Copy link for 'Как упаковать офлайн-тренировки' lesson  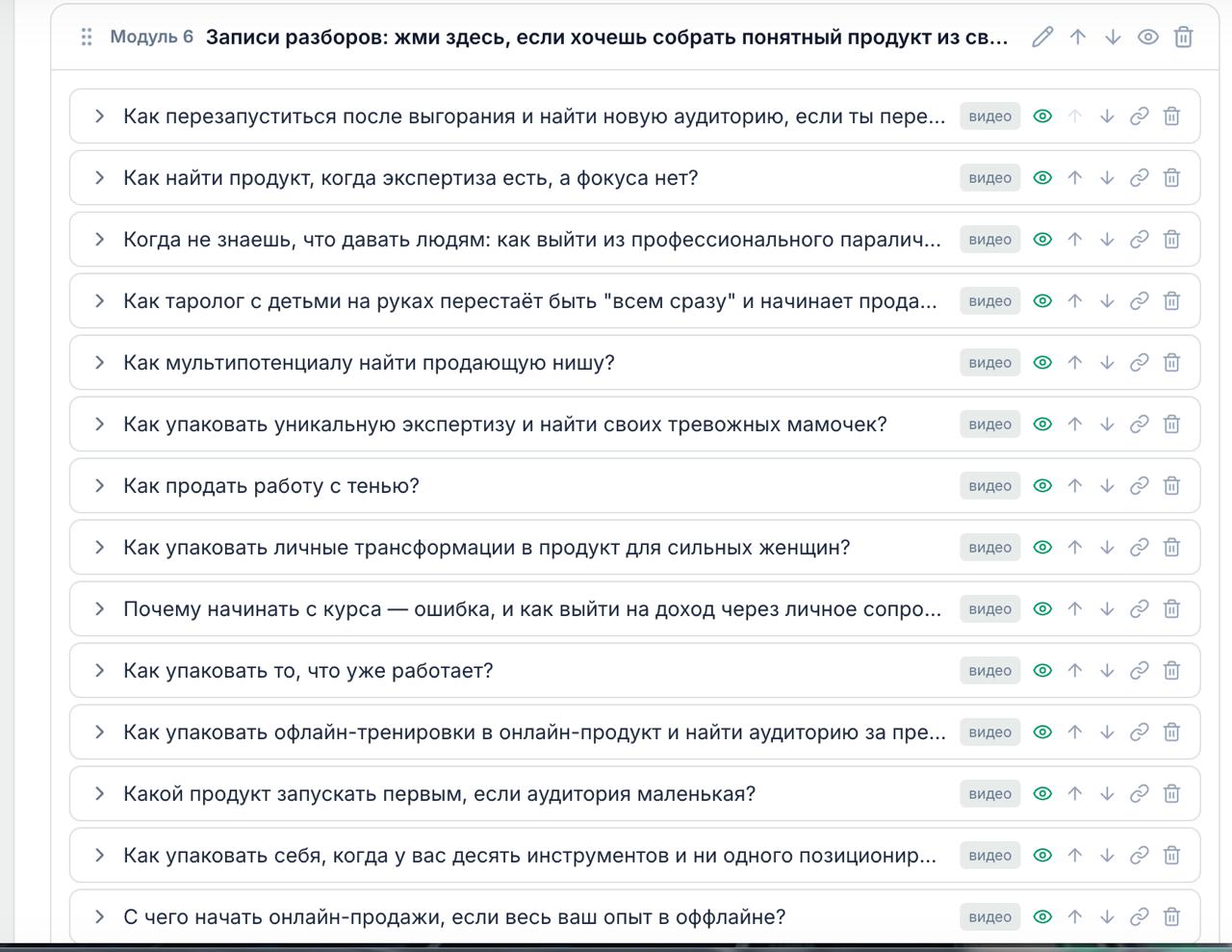[1140, 733]
